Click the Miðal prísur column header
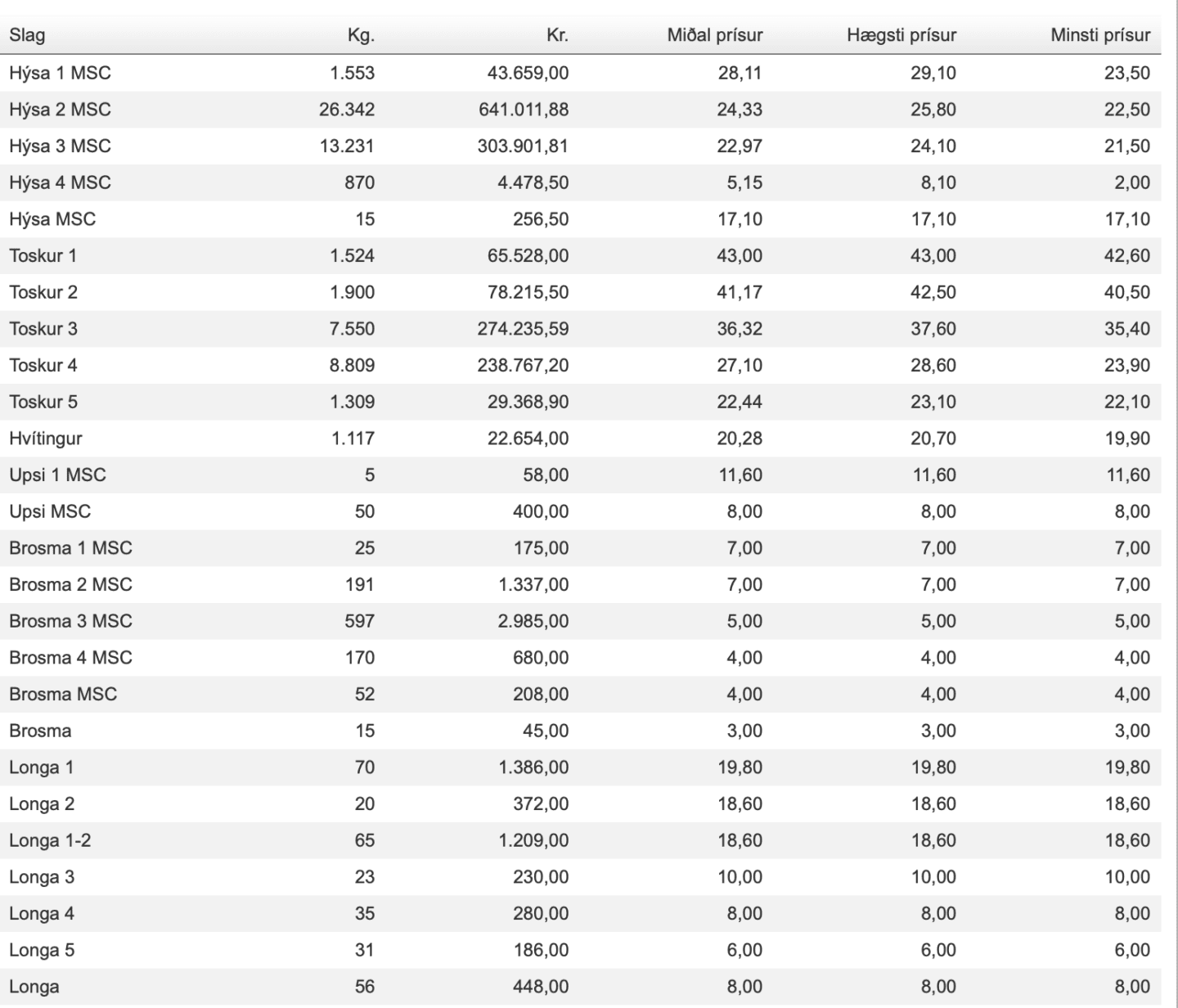Image resolution: width=1178 pixels, height=1008 pixels. pyautogui.click(x=715, y=36)
